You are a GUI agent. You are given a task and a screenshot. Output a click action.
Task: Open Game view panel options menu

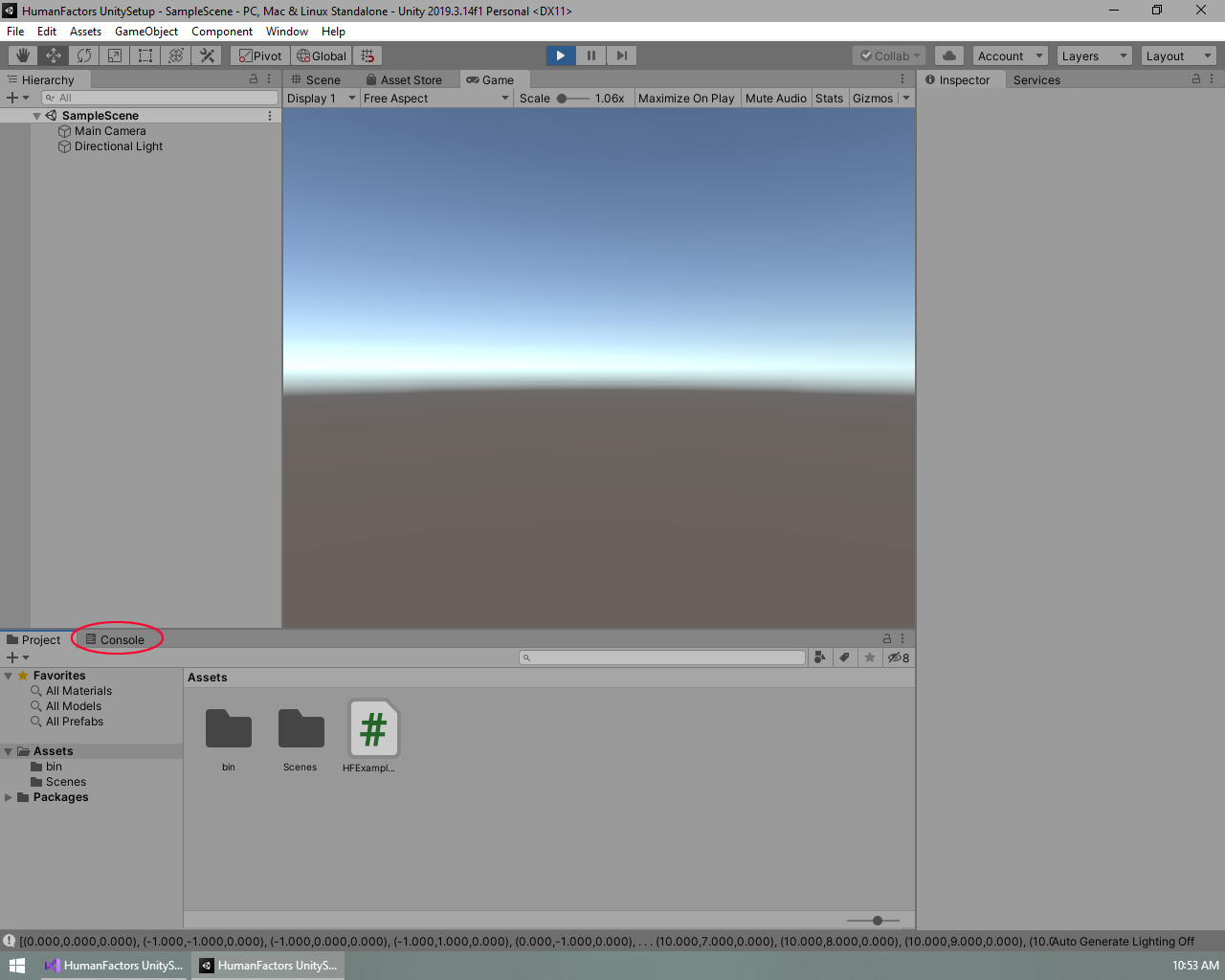[902, 79]
